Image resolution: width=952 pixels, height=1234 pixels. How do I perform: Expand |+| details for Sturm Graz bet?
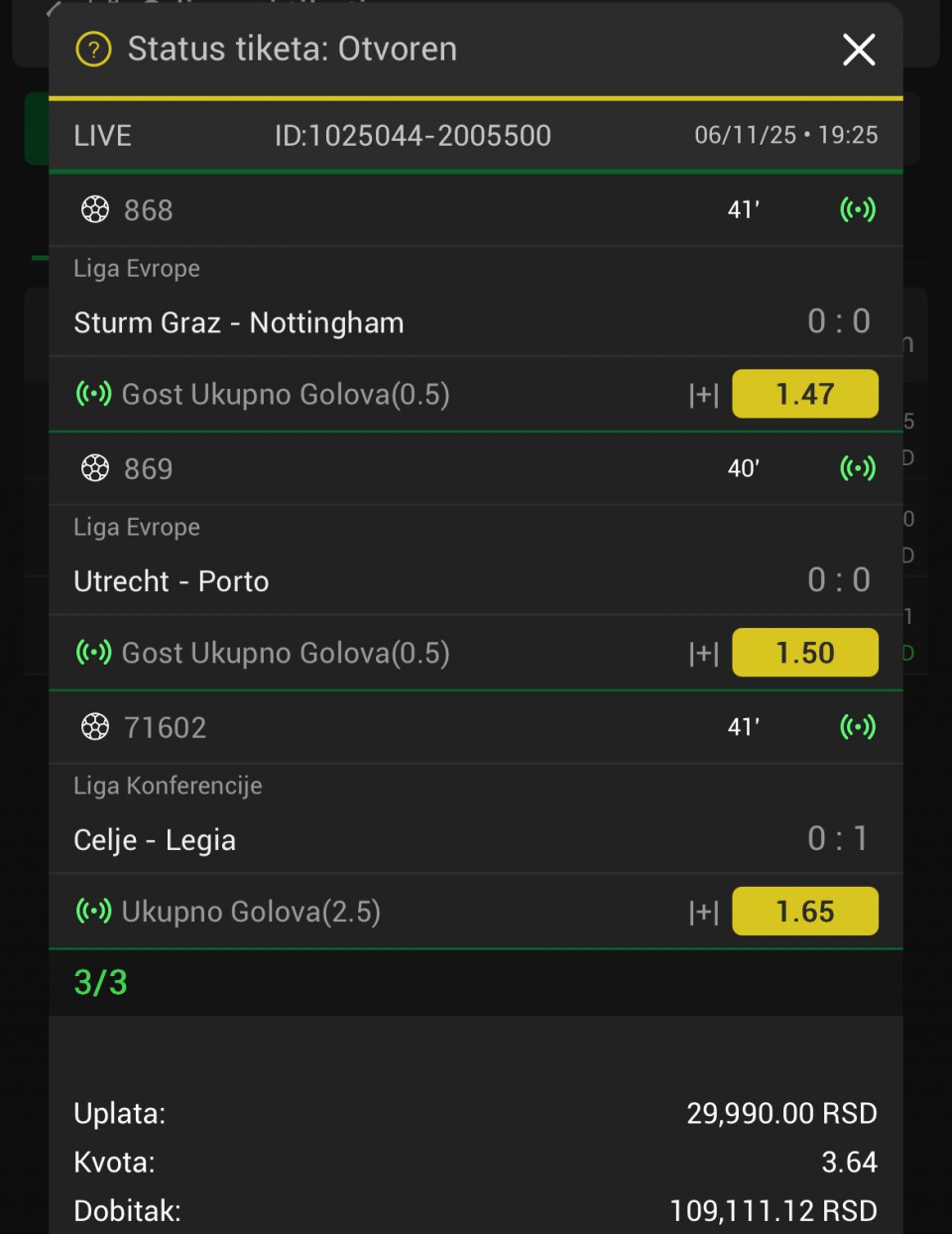coord(703,395)
